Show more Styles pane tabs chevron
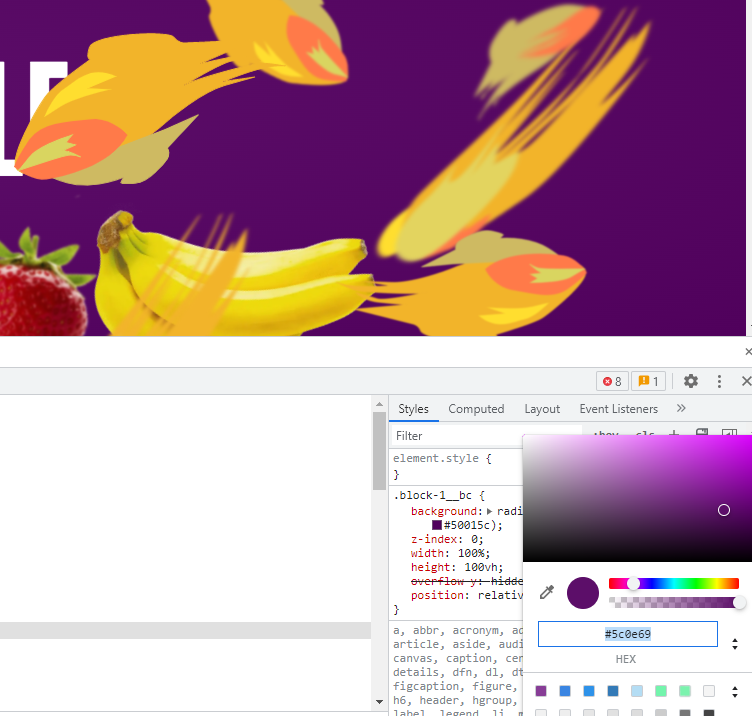The height and width of the screenshot is (716, 752). pos(681,408)
